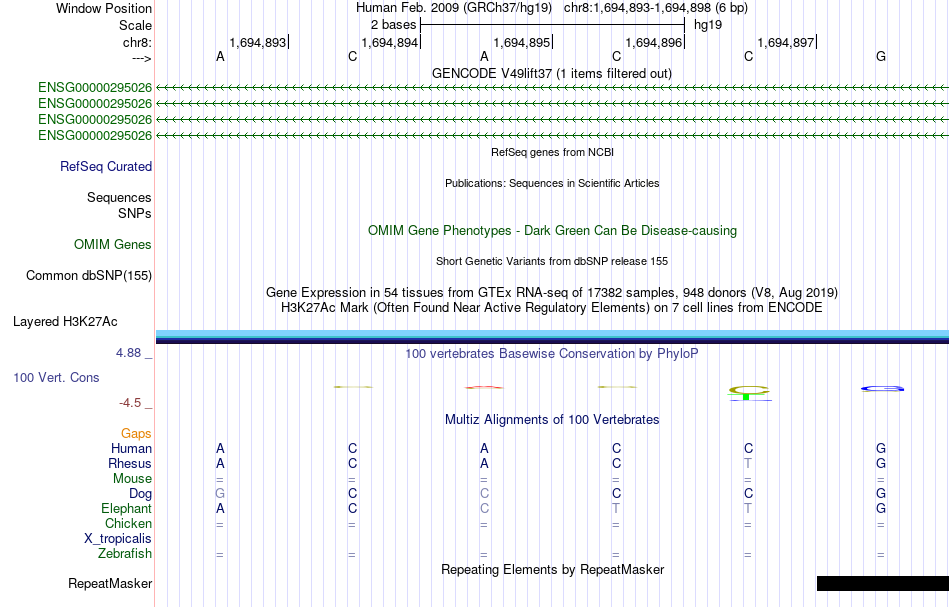Click the hg19 label beside the scale bar

pos(708,25)
